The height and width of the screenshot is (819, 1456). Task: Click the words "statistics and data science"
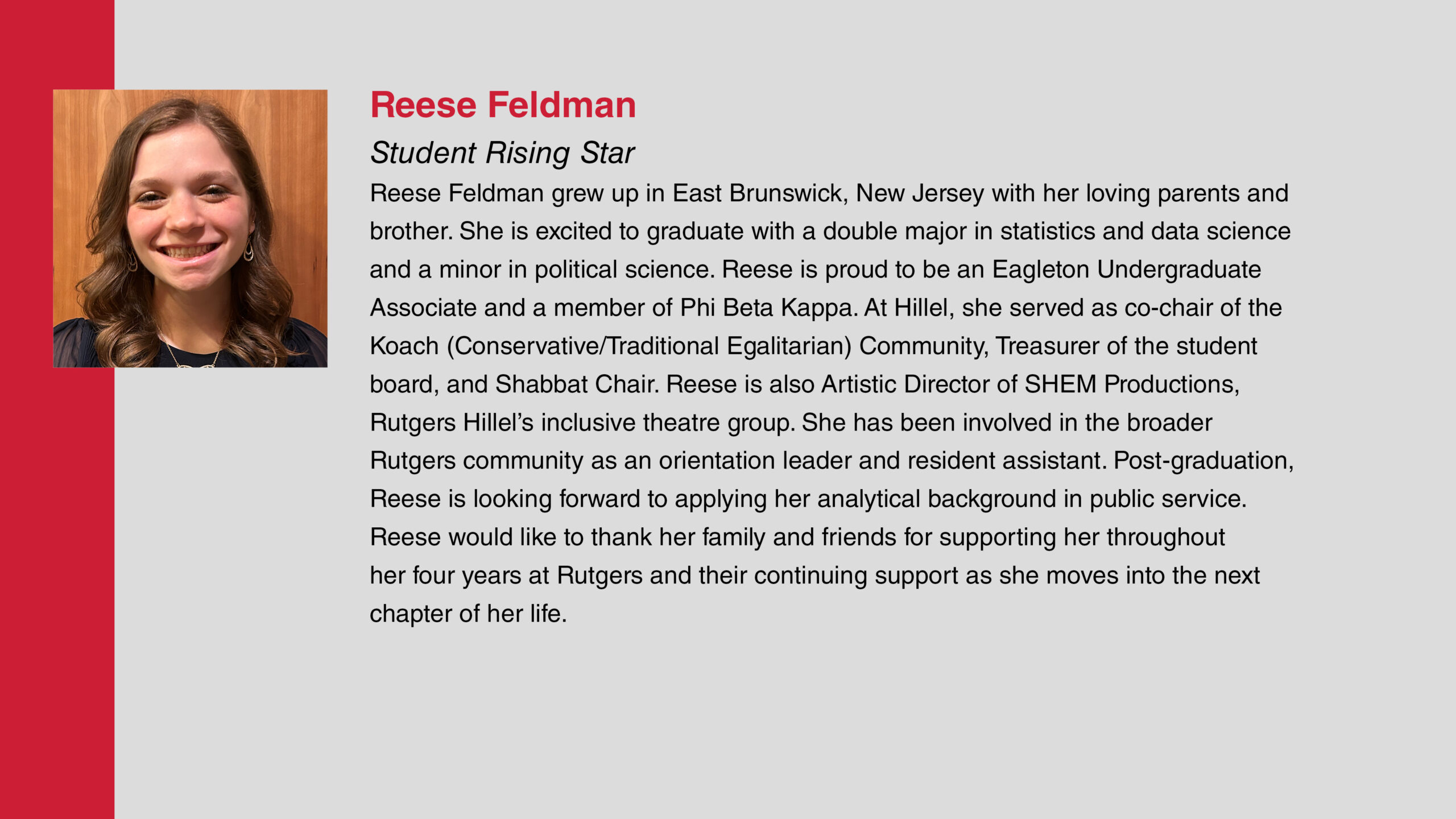tap(1145, 232)
